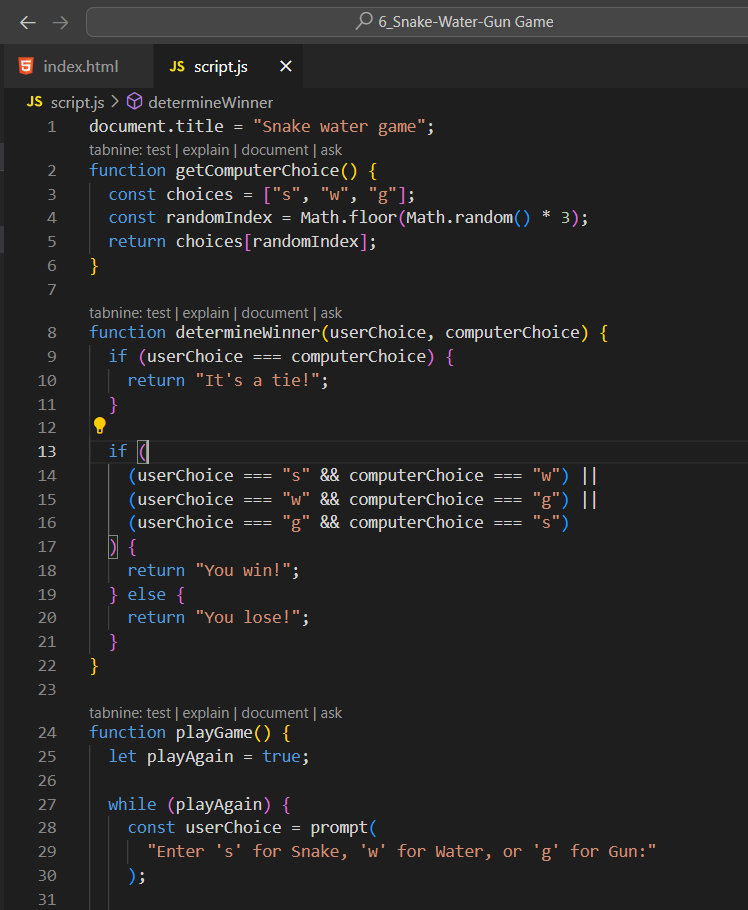Image resolution: width=748 pixels, height=910 pixels.
Task: Click the "You lose!" string
Action: pyautogui.click(x=247, y=618)
